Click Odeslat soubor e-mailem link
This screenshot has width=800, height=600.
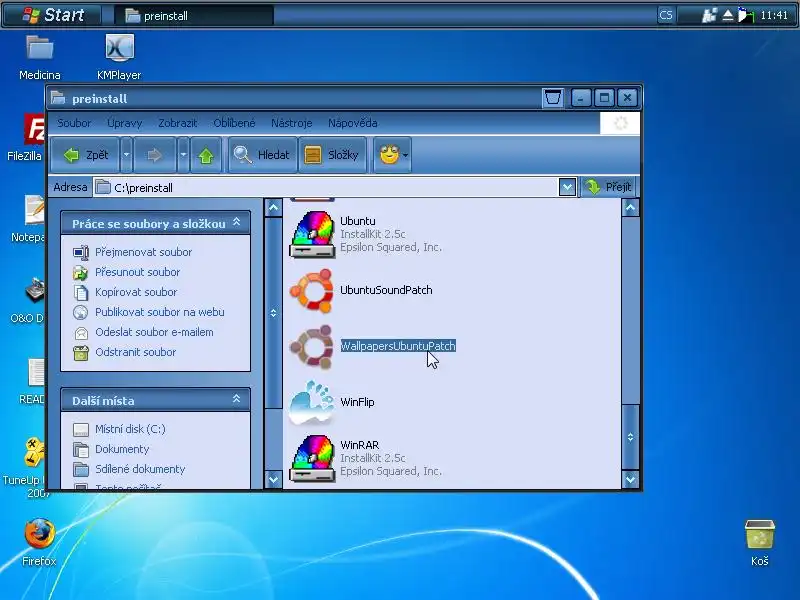(x=154, y=332)
